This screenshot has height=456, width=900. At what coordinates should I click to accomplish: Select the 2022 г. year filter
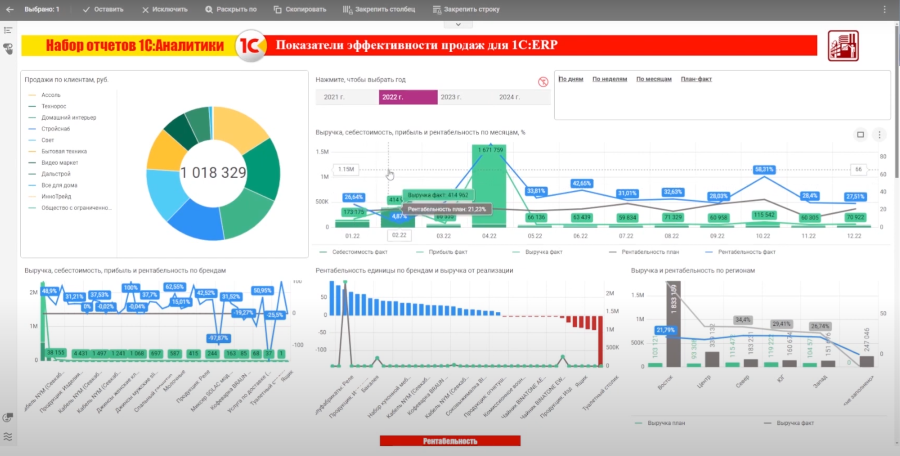pos(408,97)
